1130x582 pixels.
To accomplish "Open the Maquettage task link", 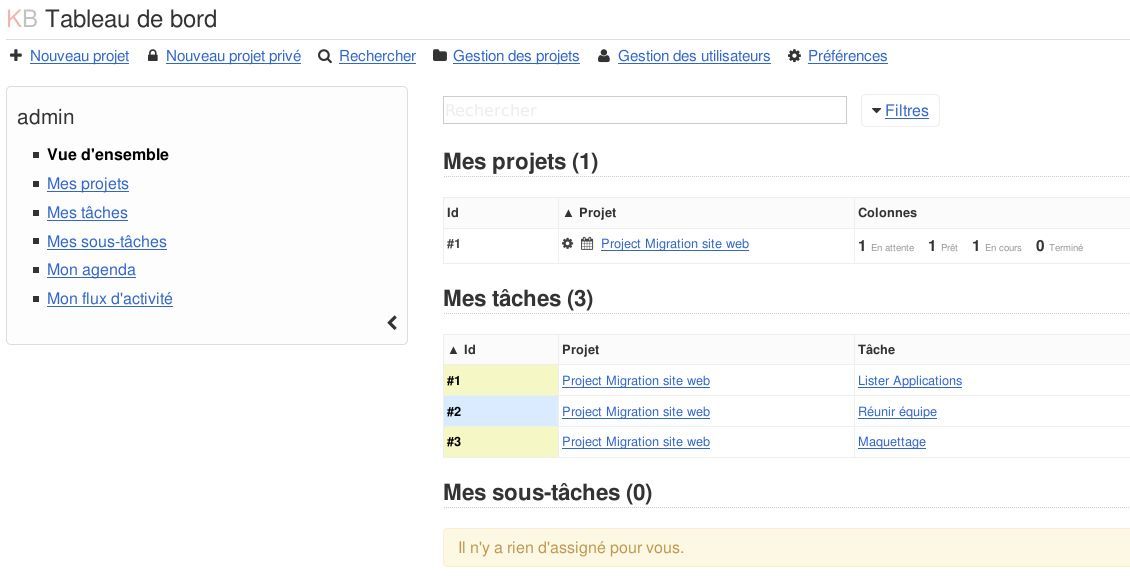I will [891, 442].
